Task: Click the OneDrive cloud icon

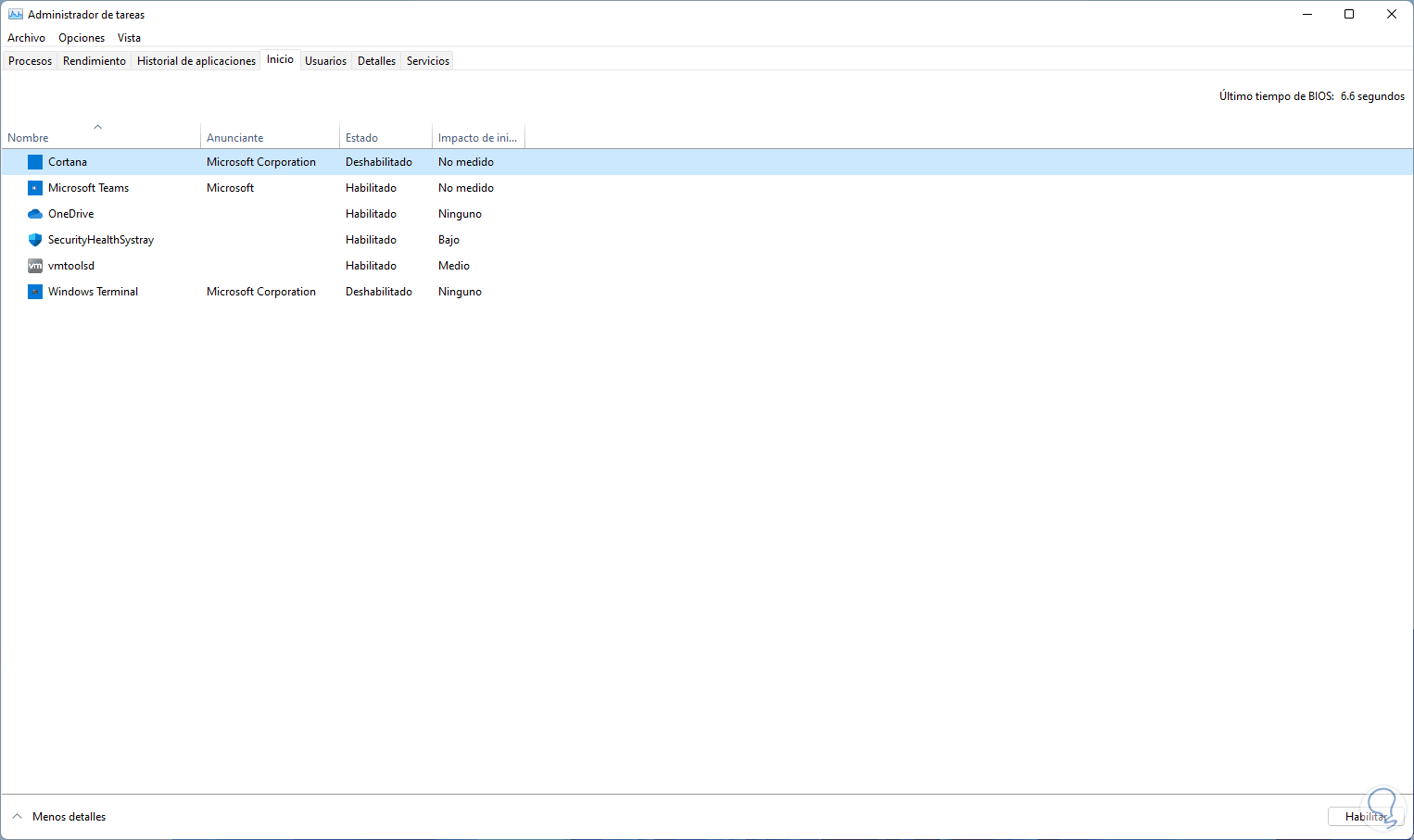Action: 35,214
